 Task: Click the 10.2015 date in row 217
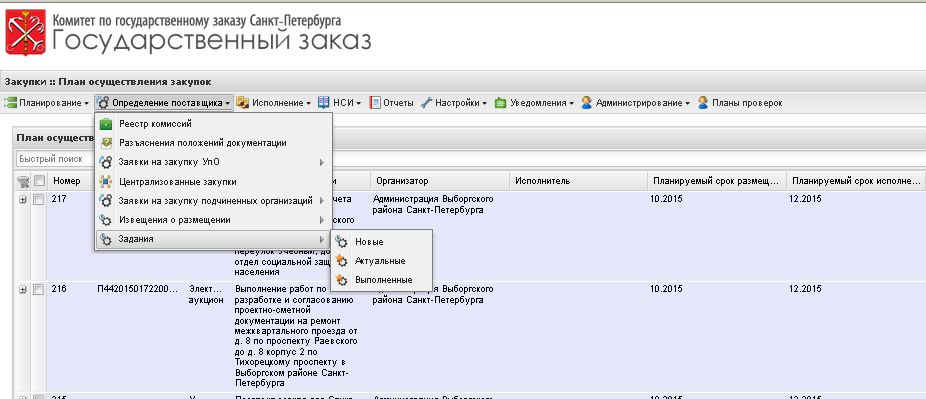point(666,200)
